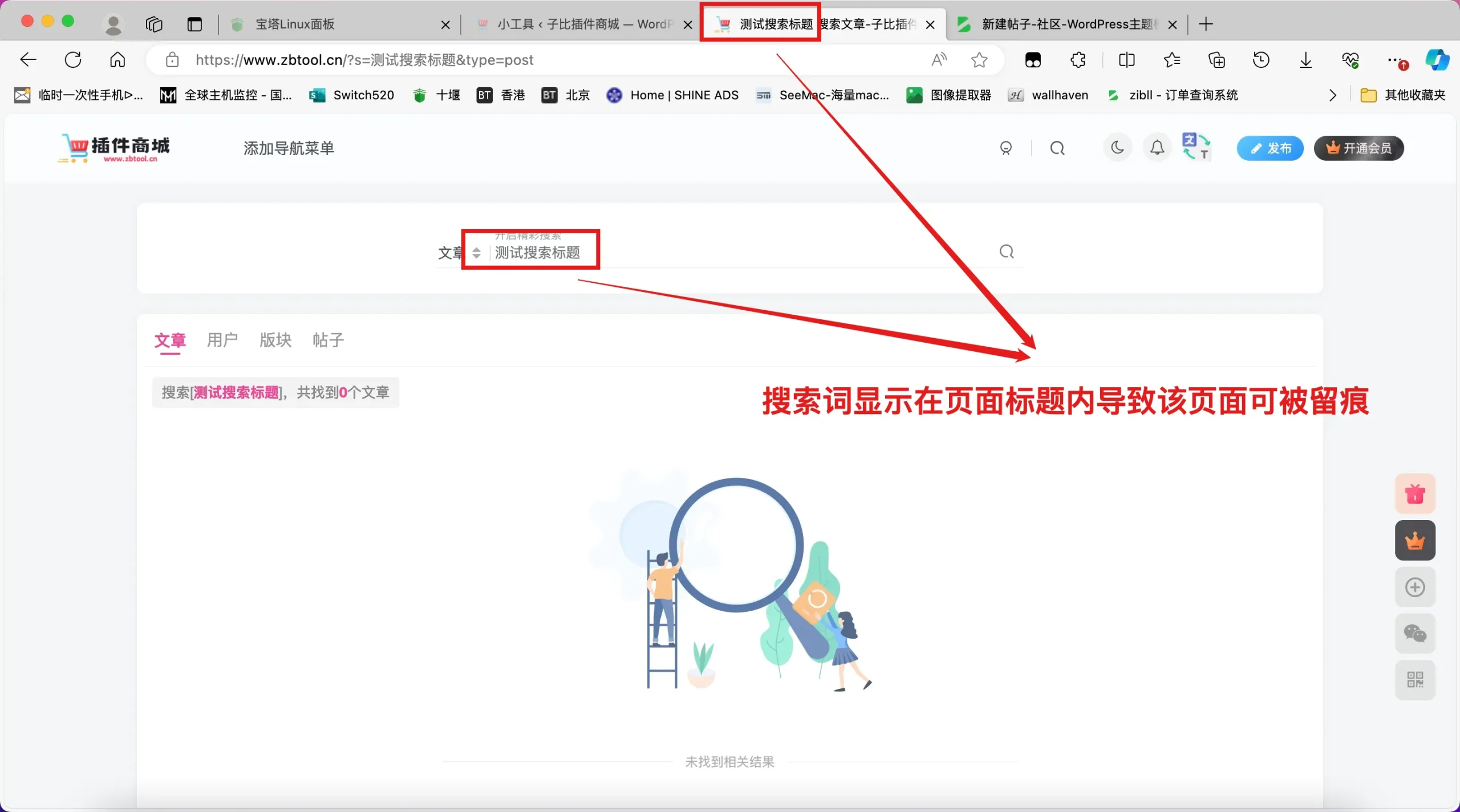Close the 新建帖子-社区 tab
Viewport: 1460px width, 812px height.
pyautogui.click(x=1173, y=25)
